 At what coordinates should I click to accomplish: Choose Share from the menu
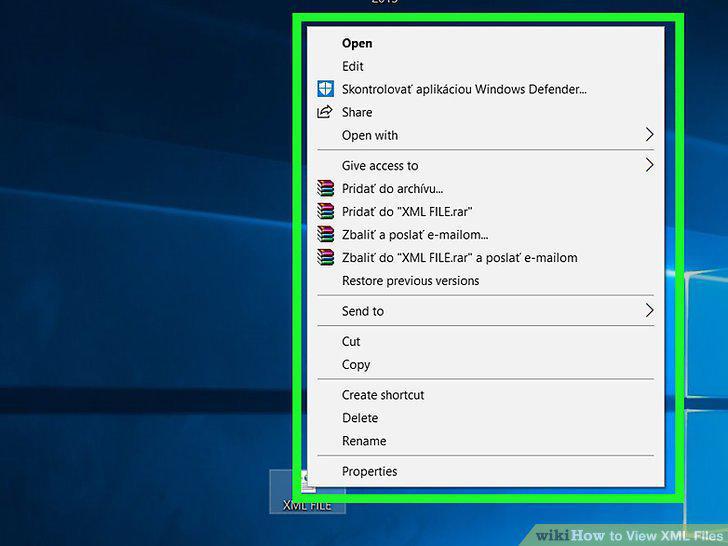(x=357, y=112)
